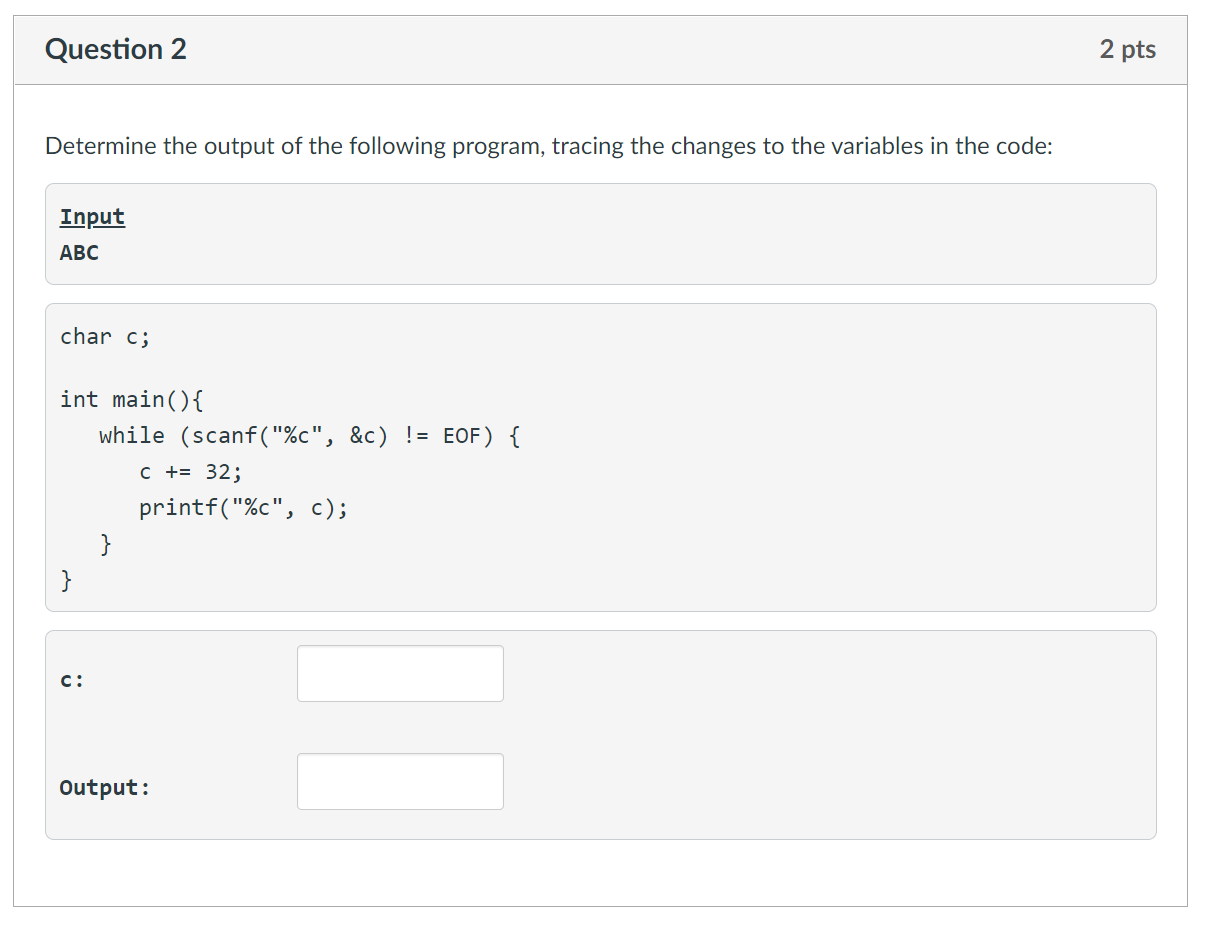Viewport: 1220px width, 933px height.
Task: Click the answer field next to Output:
Action: [x=400, y=781]
